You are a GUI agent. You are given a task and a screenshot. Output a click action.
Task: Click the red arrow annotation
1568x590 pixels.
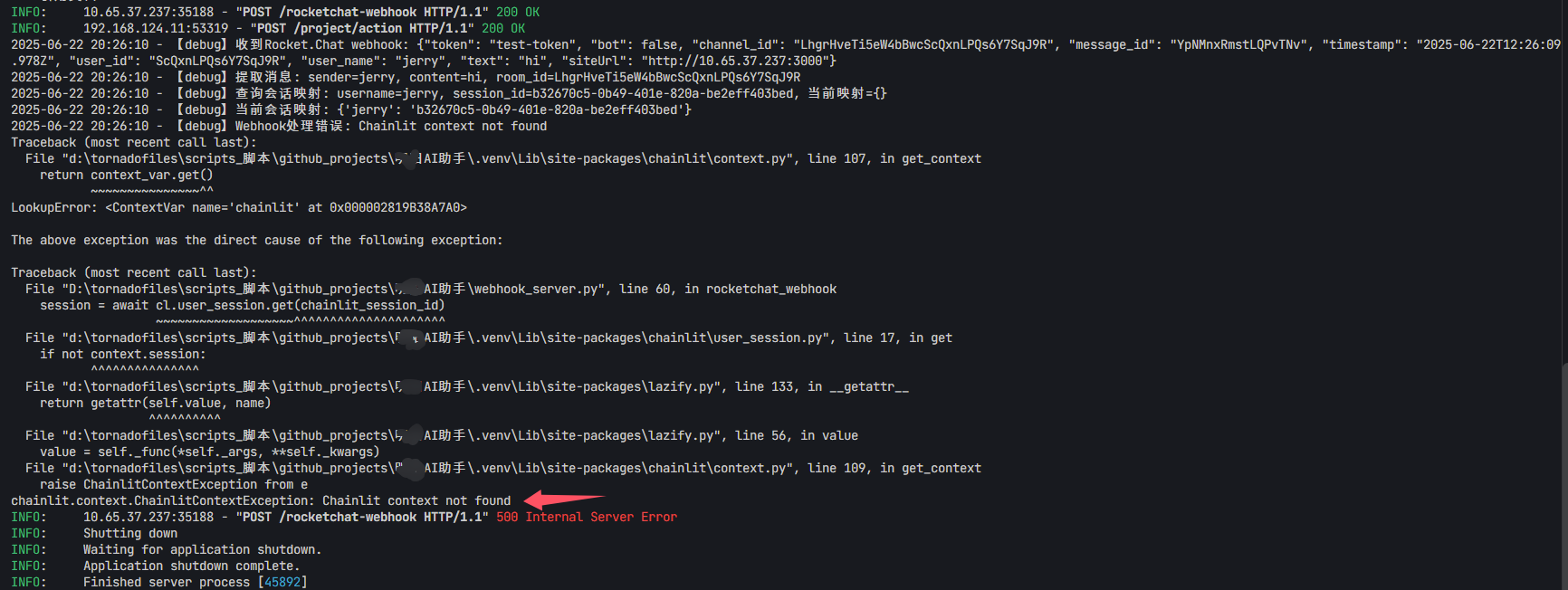click(x=564, y=500)
